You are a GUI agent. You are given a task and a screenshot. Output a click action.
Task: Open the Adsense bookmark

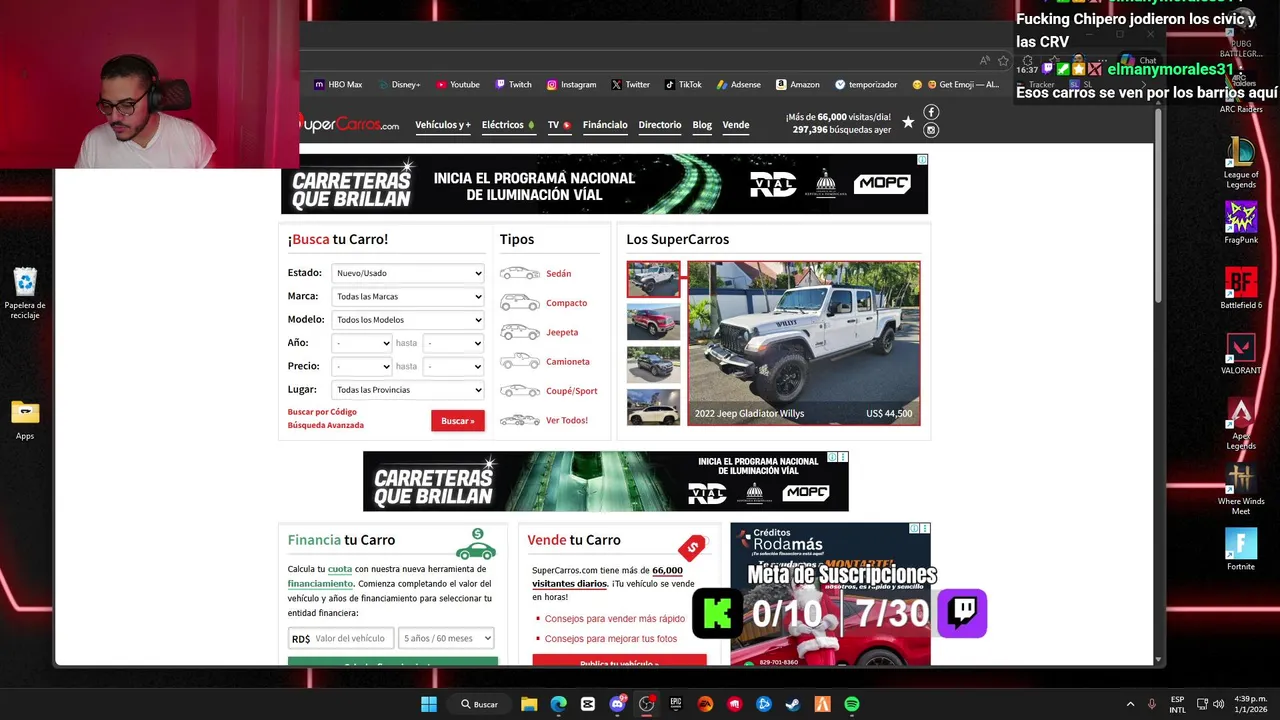739,85
